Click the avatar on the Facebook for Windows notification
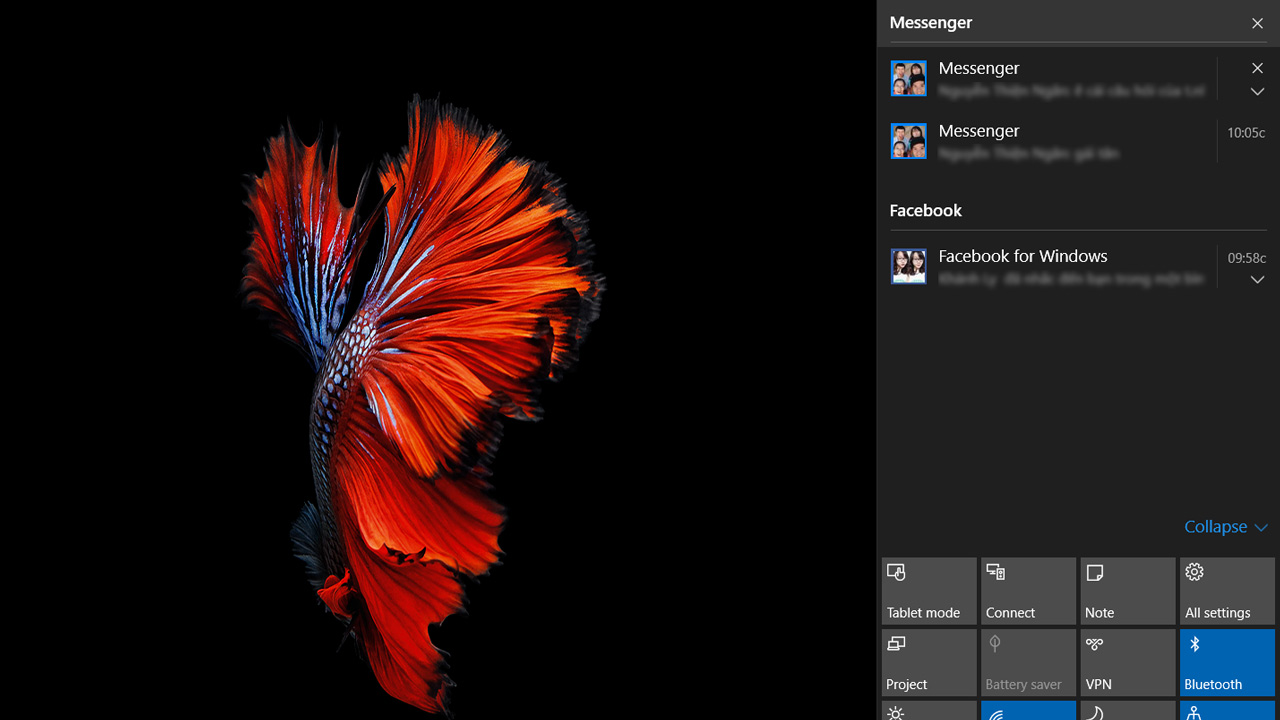Image resolution: width=1280 pixels, height=720 pixels. tap(908, 267)
